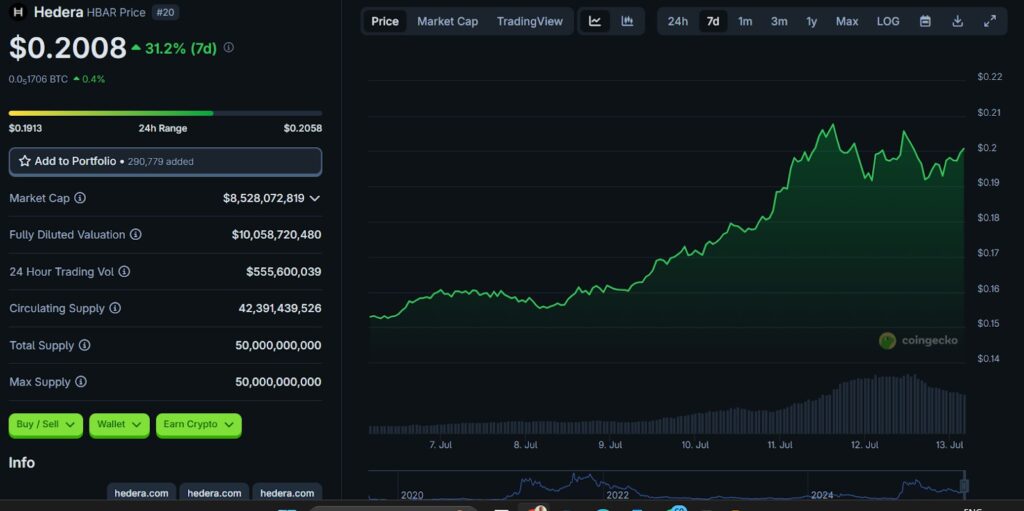Open the Earn Crypto dropdown
The height and width of the screenshot is (511, 1024).
[x=199, y=425]
